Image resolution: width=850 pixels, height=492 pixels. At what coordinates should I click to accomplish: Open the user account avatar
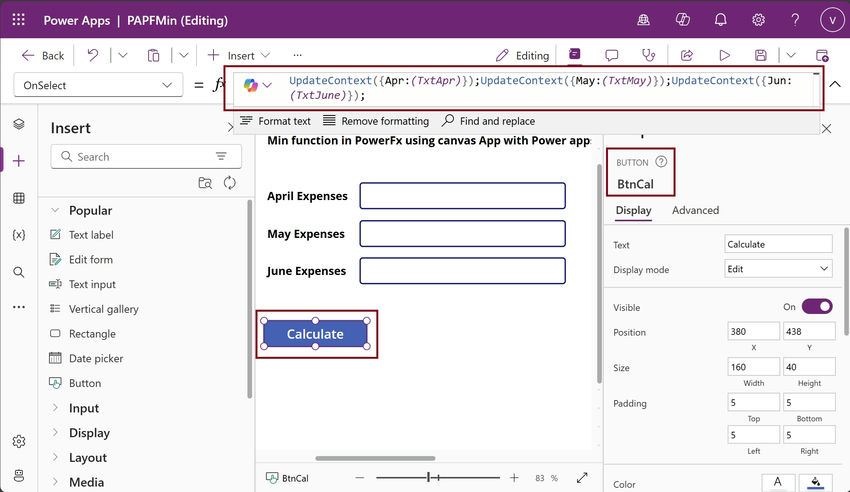832,20
